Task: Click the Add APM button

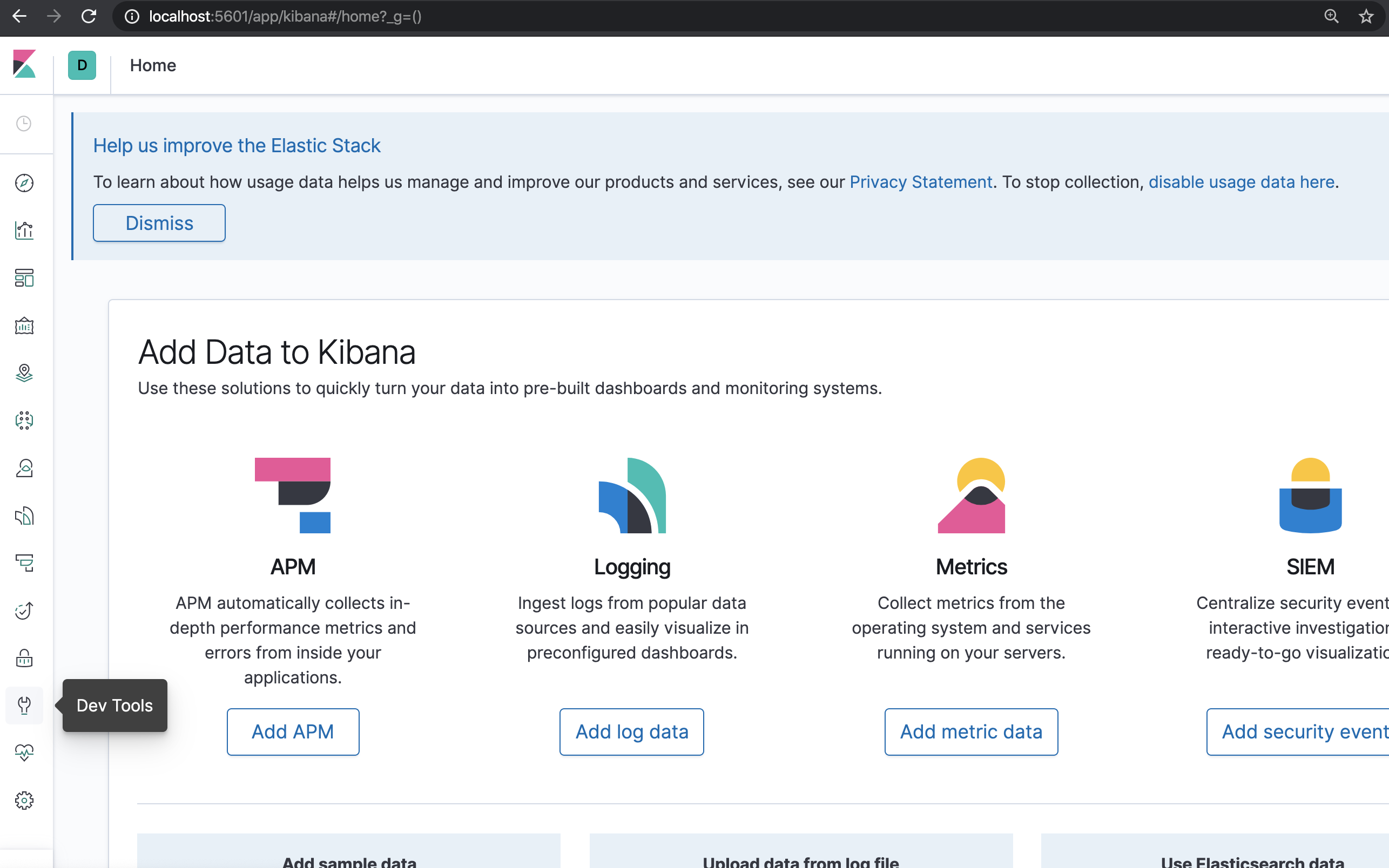Action: coord(293,731)
